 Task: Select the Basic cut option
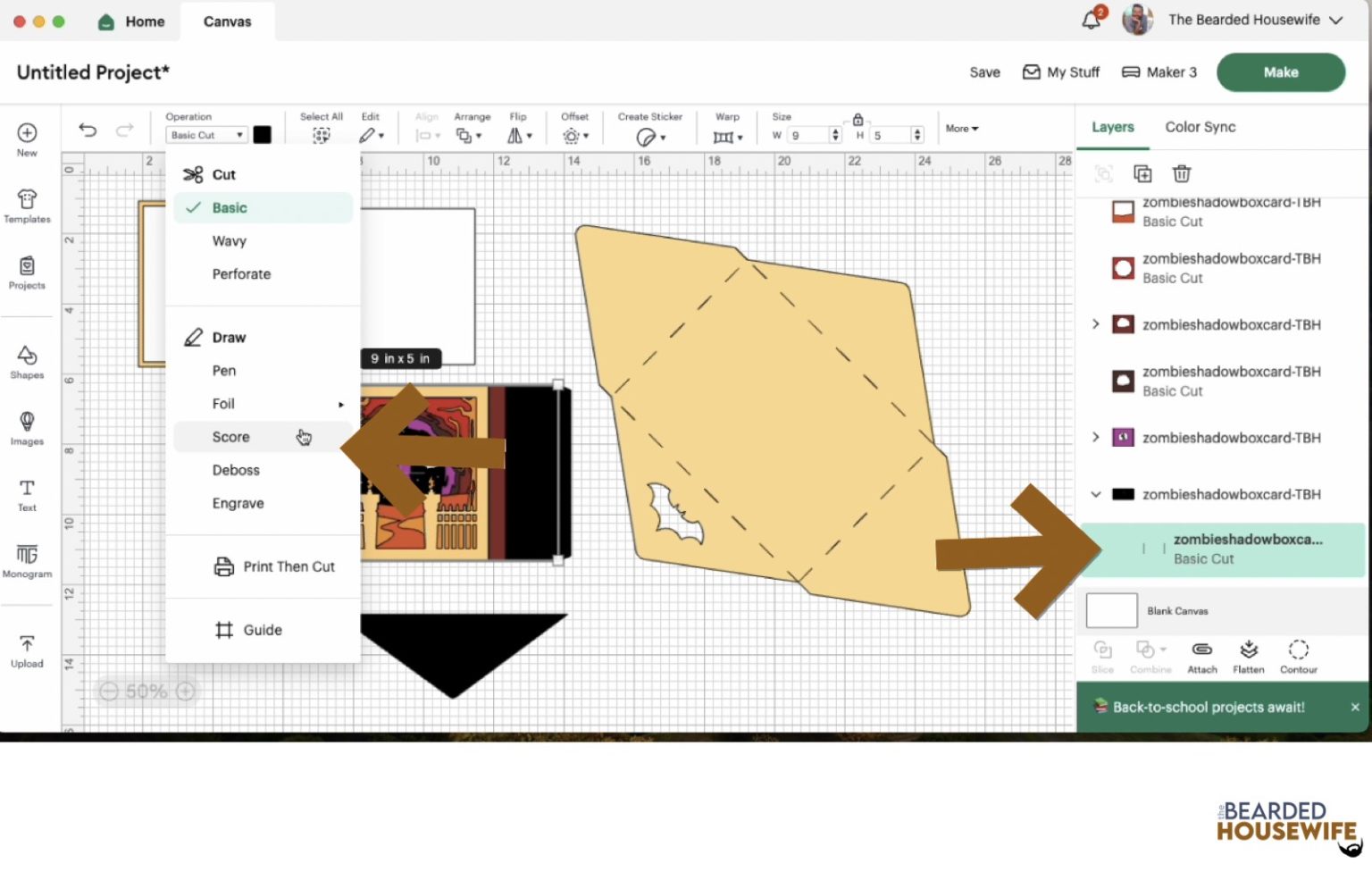click(230, 207)
